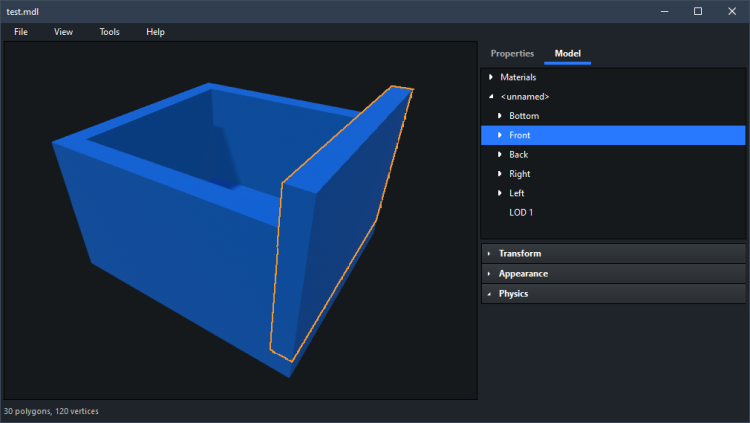The height and width of the screenshot is (423, 750).
Task: Expand the Back node arrow
Action: coord(500,154)
